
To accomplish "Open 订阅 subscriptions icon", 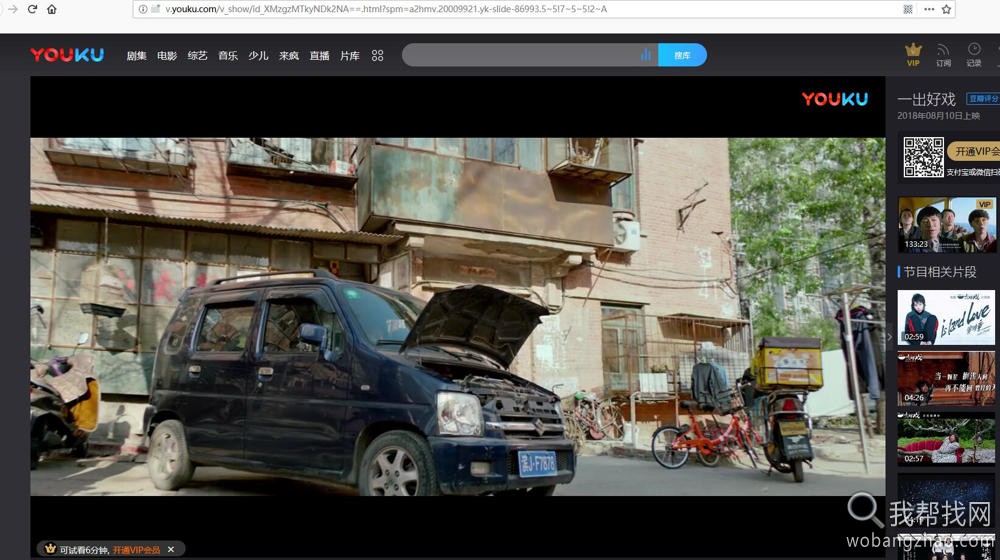I will point(943,55).
